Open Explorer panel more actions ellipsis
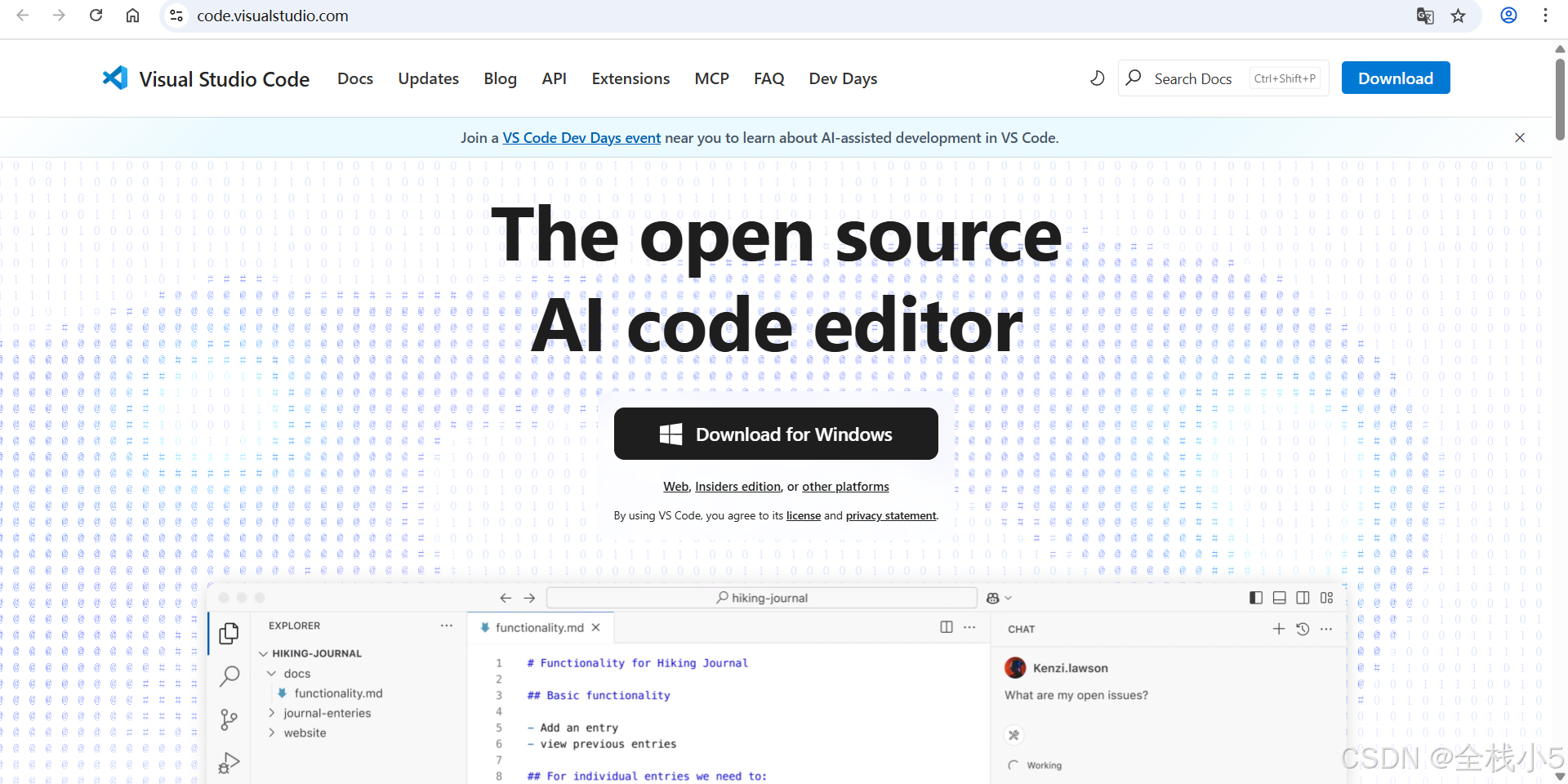Screen dimensions: 1568x784 tap(447, 626)
